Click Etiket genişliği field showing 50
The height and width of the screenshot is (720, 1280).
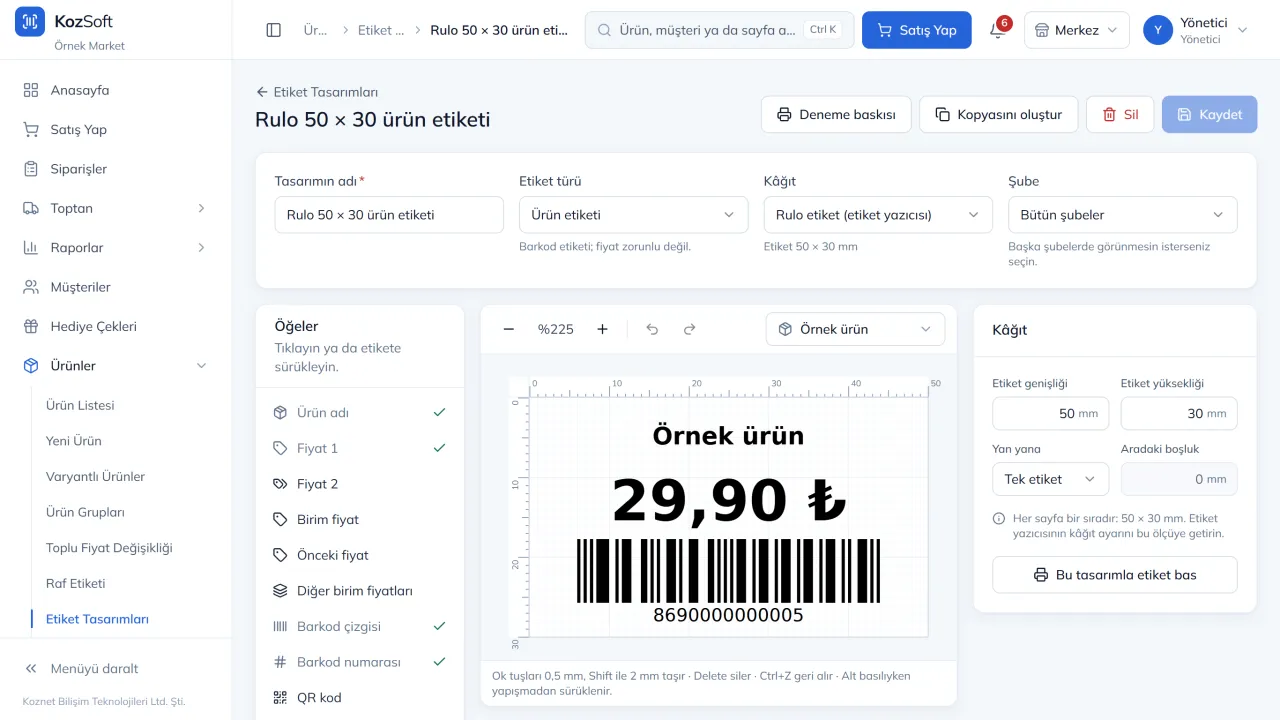pos(1050,413)
